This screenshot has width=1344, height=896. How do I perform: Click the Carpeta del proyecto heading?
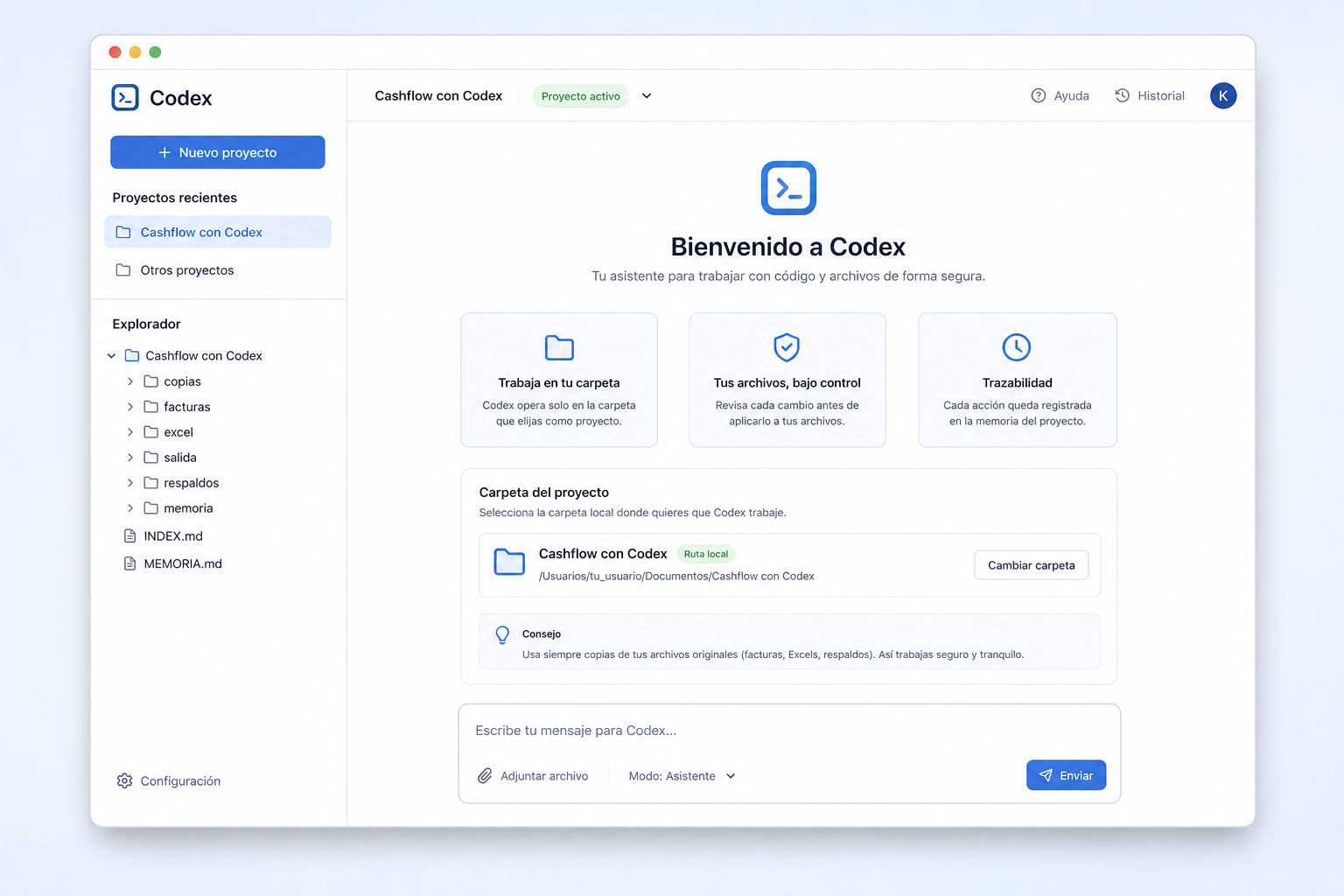click(544, 493)
